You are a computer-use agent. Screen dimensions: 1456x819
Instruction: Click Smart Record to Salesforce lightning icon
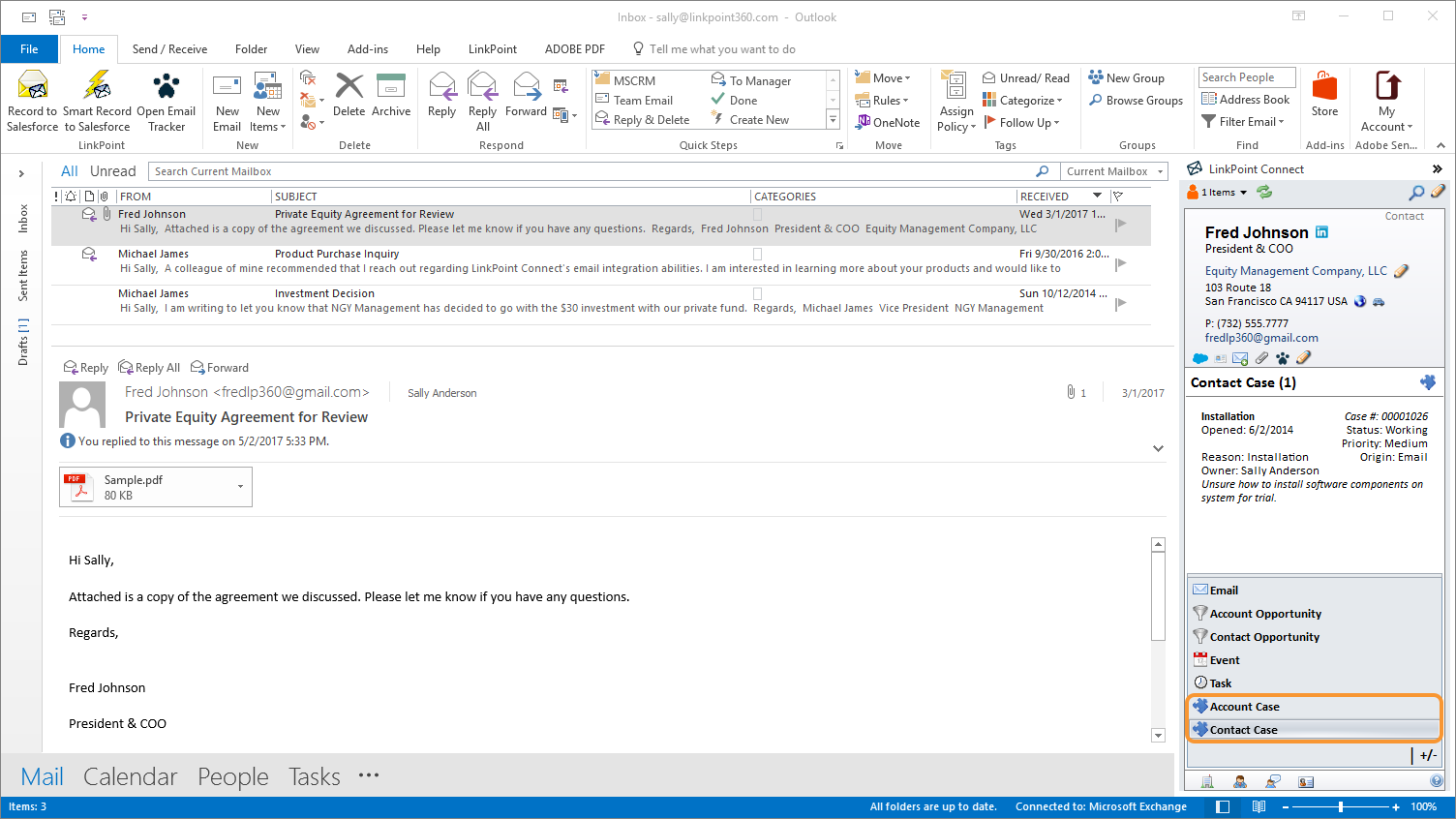tap(97, 86)
